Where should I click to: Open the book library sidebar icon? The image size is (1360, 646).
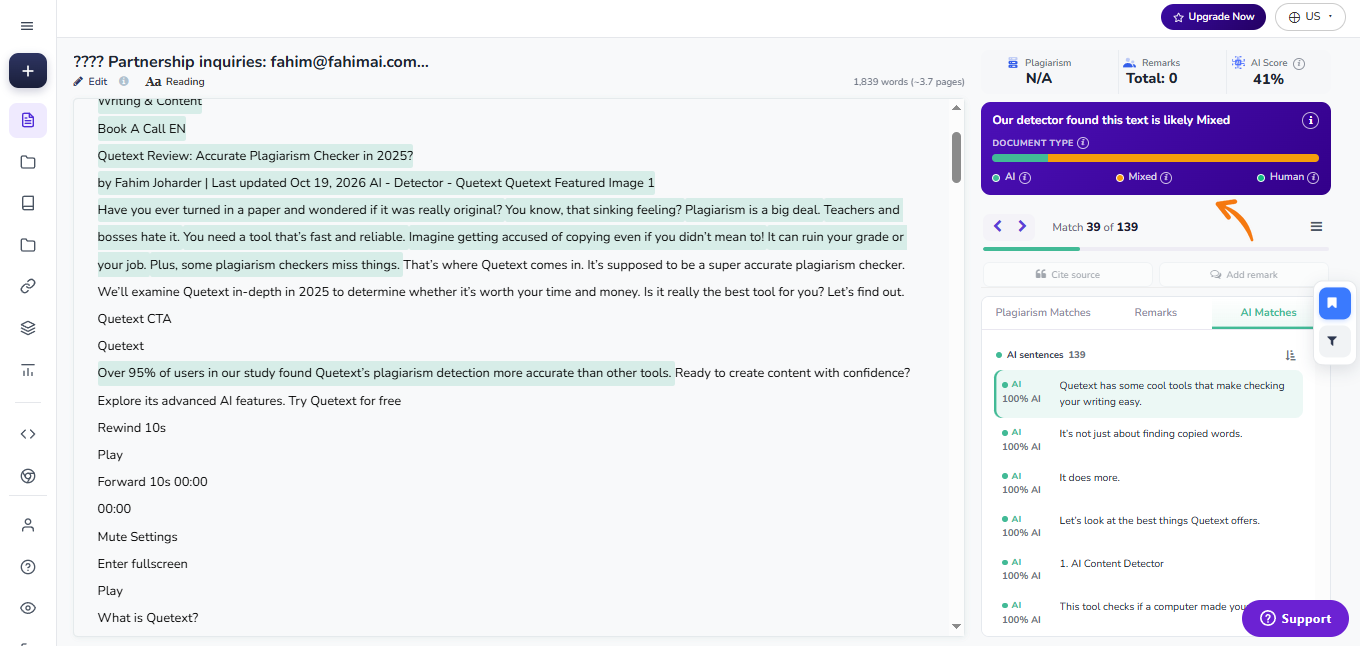pyautogui.click(x=28, y=203)
